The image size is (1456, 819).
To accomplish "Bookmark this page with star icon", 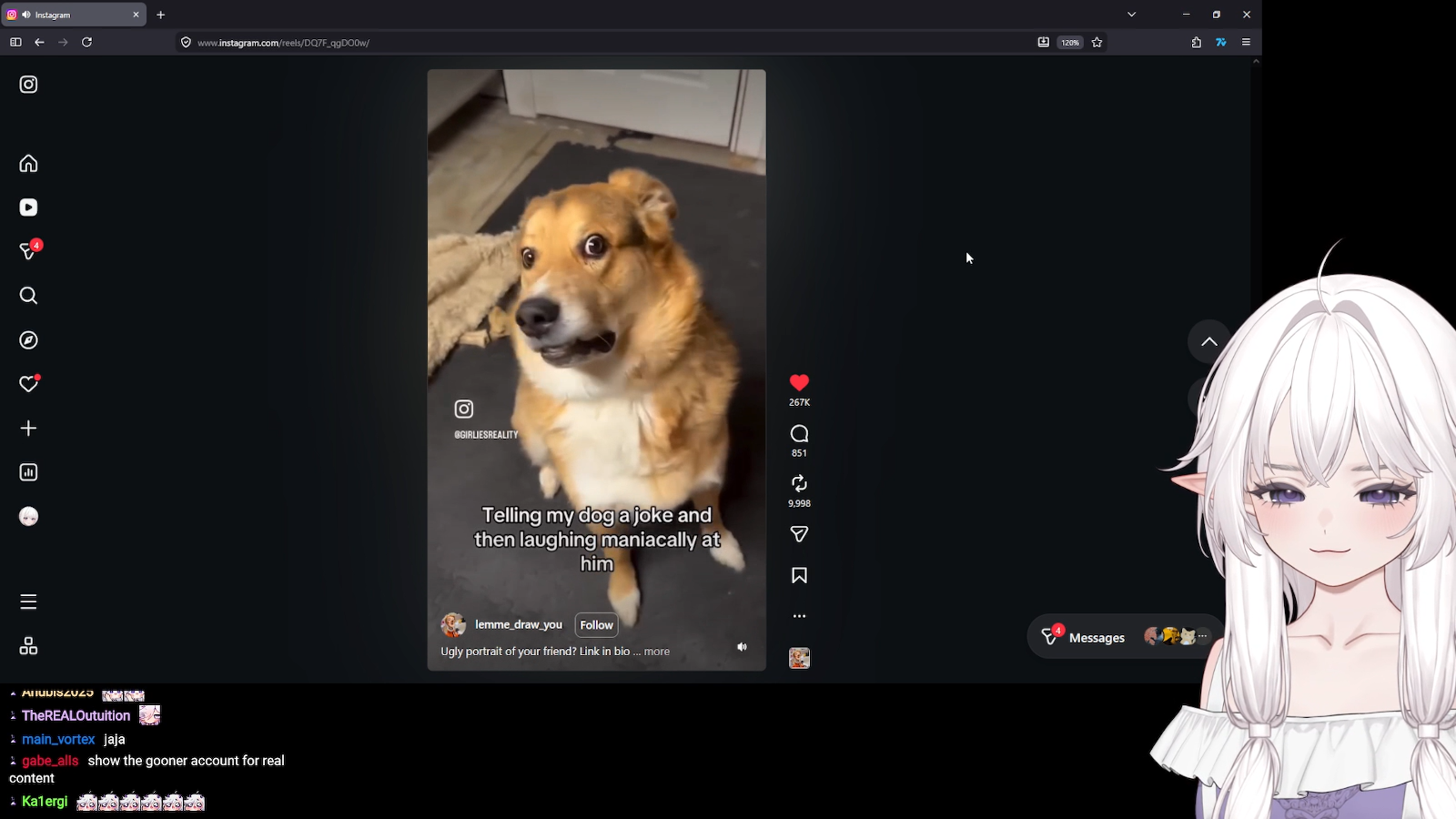I will [1097, 42].
